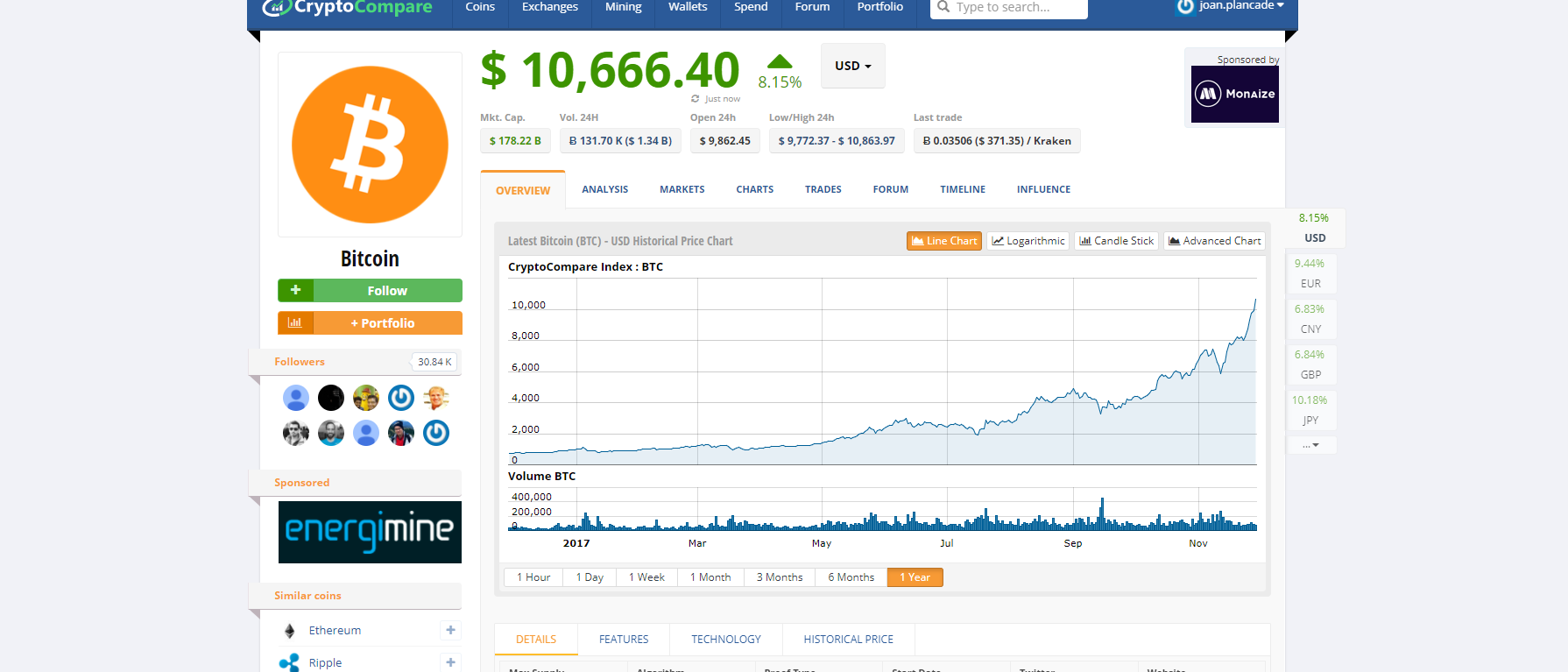This screenshot has height=672, width=1568.
Task: Switch to the Markets tab
Action: (682, 189)
